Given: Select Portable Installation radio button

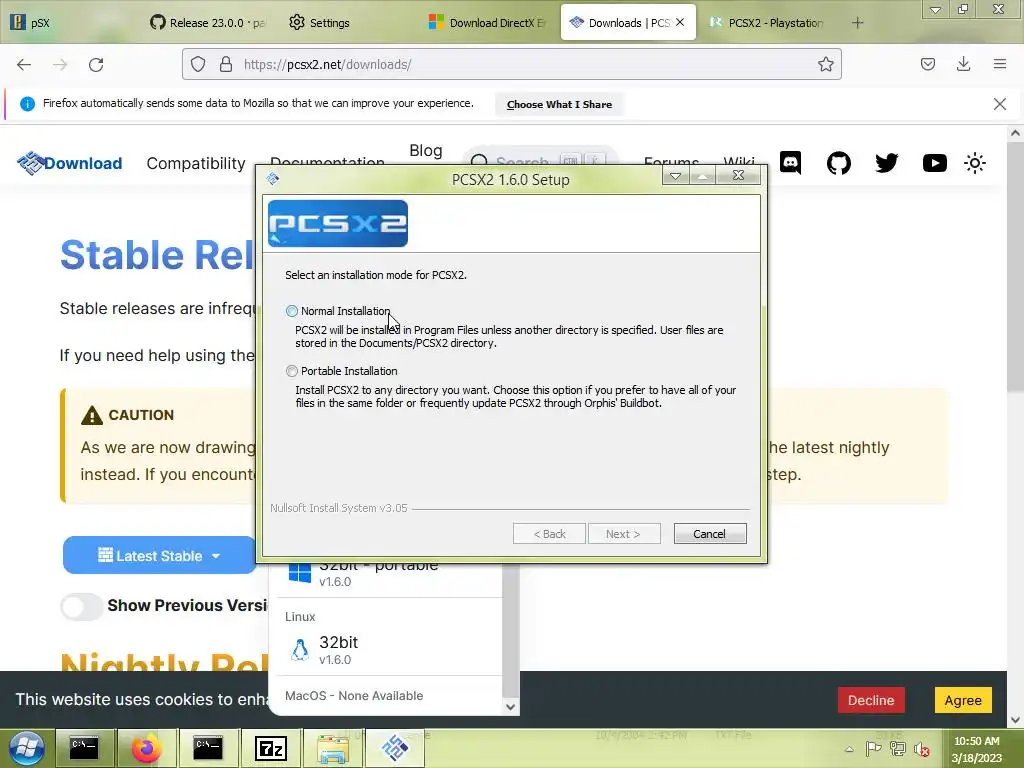Looking at the screenshot, I should point(292,371).
